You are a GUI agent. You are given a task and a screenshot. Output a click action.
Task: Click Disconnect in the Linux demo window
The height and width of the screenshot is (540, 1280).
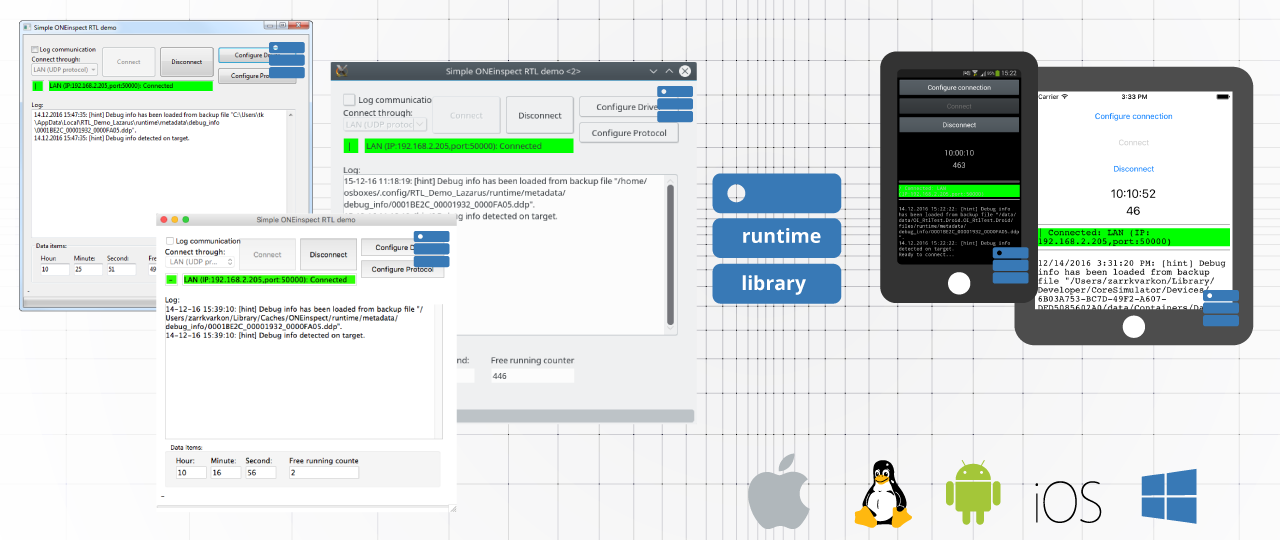(x=540, y=115)
